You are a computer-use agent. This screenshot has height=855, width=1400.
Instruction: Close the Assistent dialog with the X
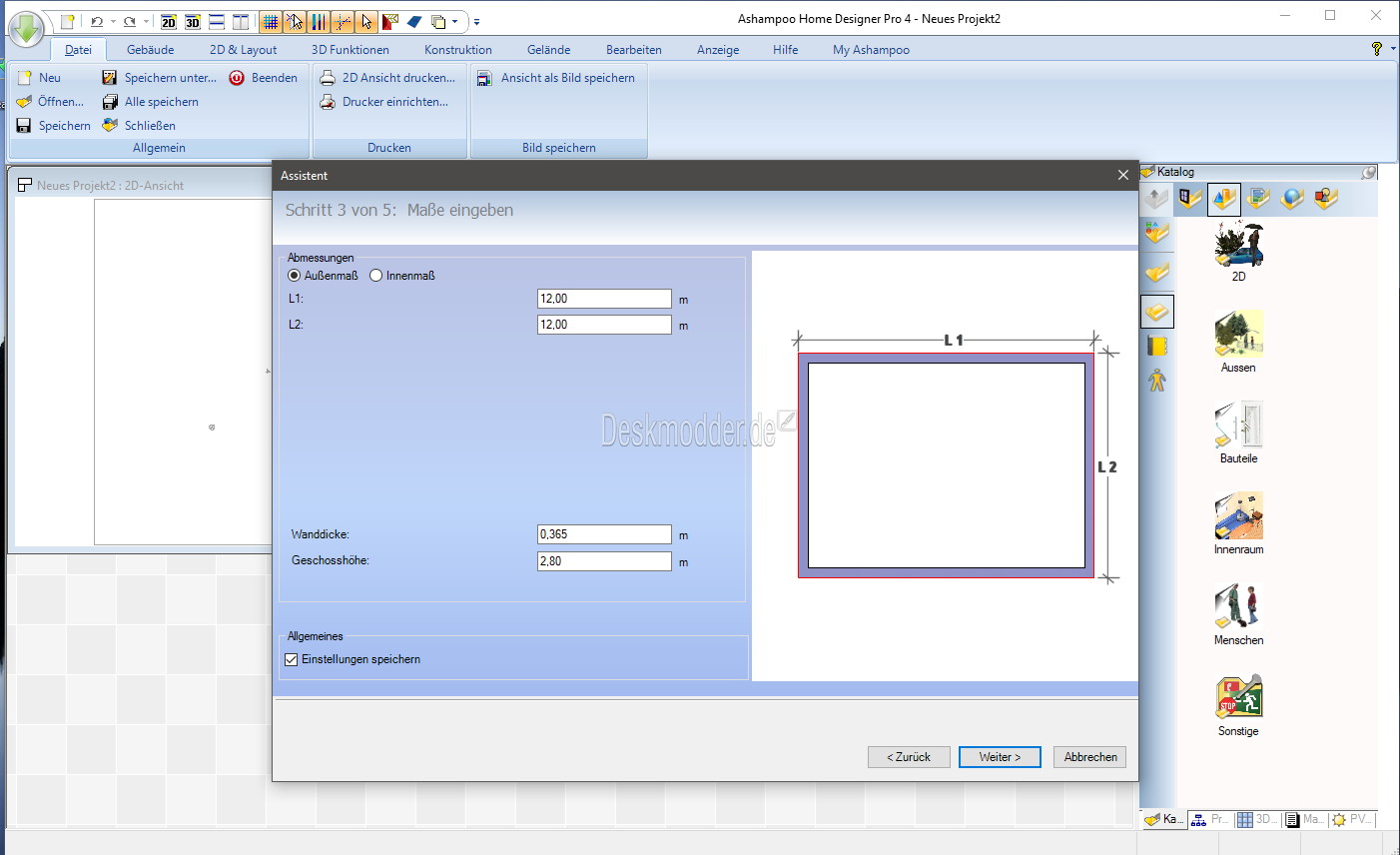[1122, 175]
